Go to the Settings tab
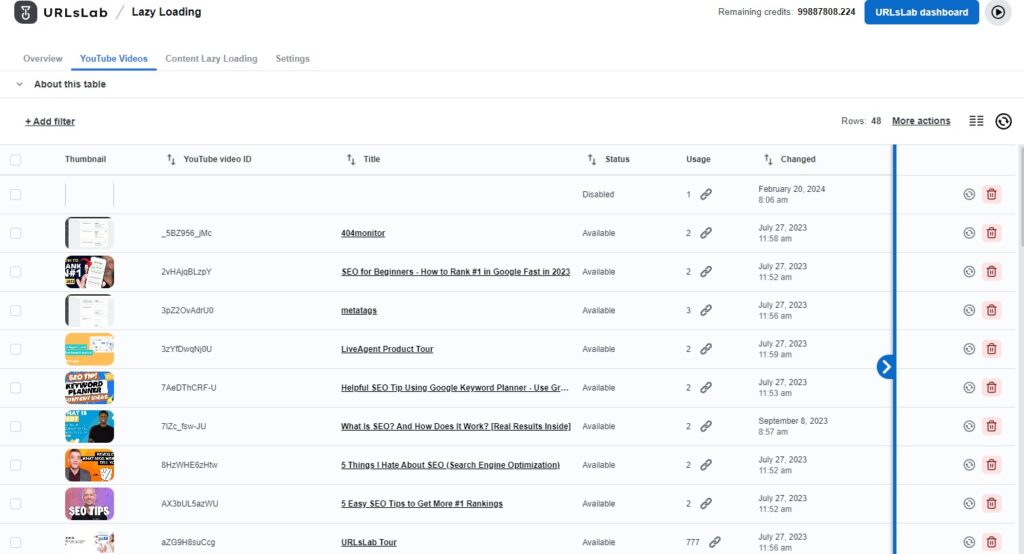 point(293,59)
